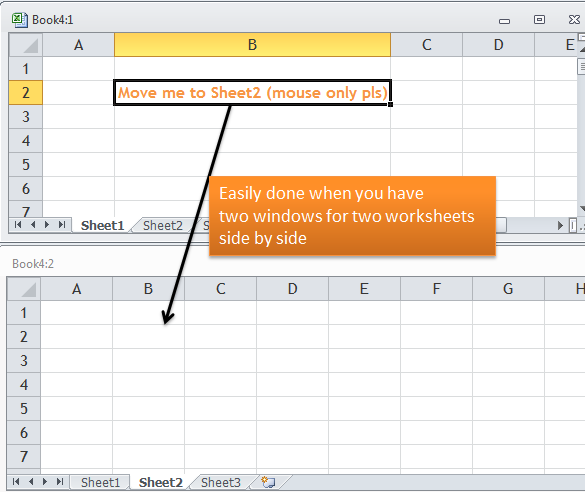The height and width of the screenshot is (492, 585).
Task: Select column D header in Book4:1
Action: click(x=498, y=45)
